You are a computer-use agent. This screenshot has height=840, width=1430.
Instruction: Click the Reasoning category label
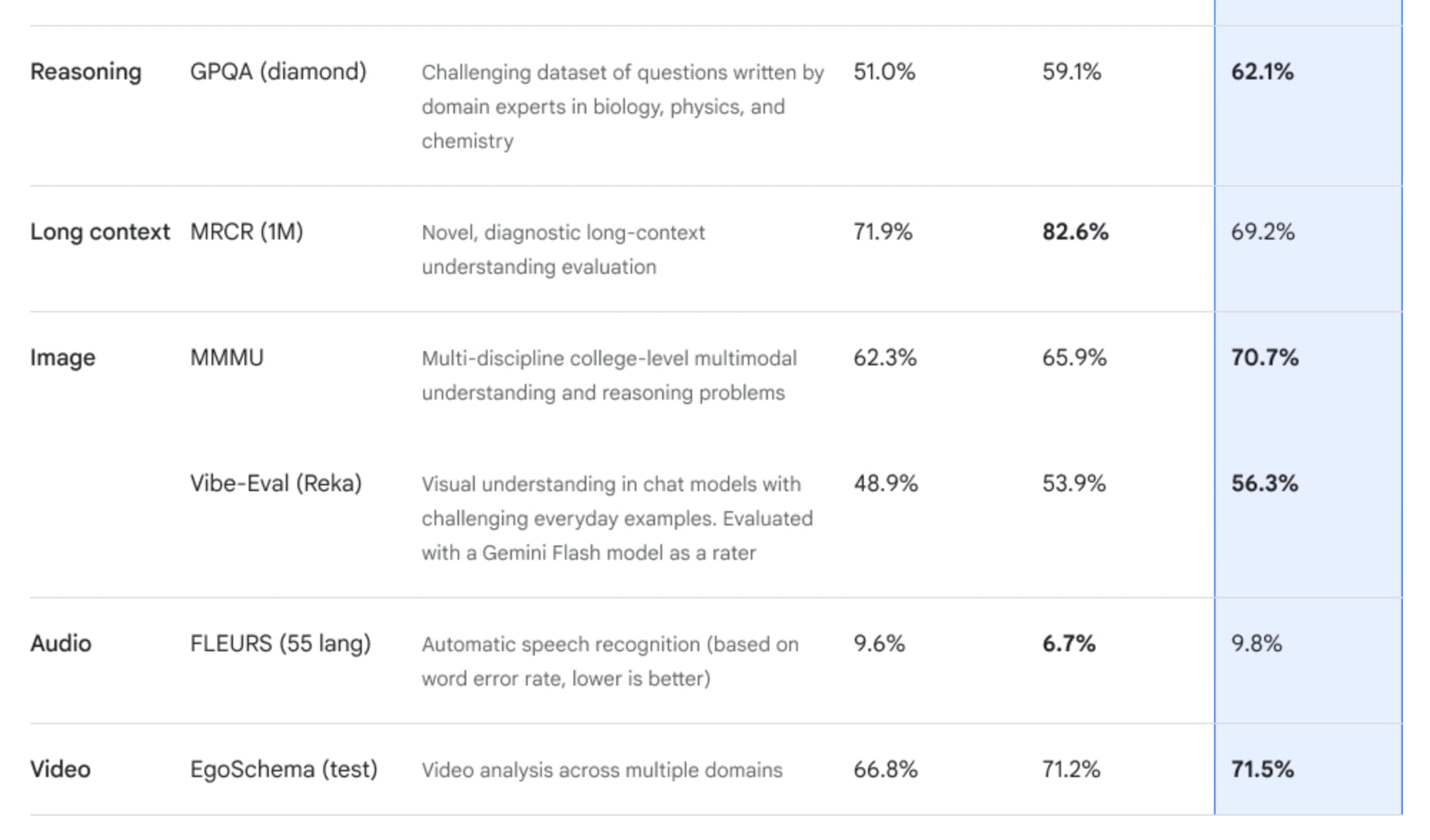click(x=86, y=71)
